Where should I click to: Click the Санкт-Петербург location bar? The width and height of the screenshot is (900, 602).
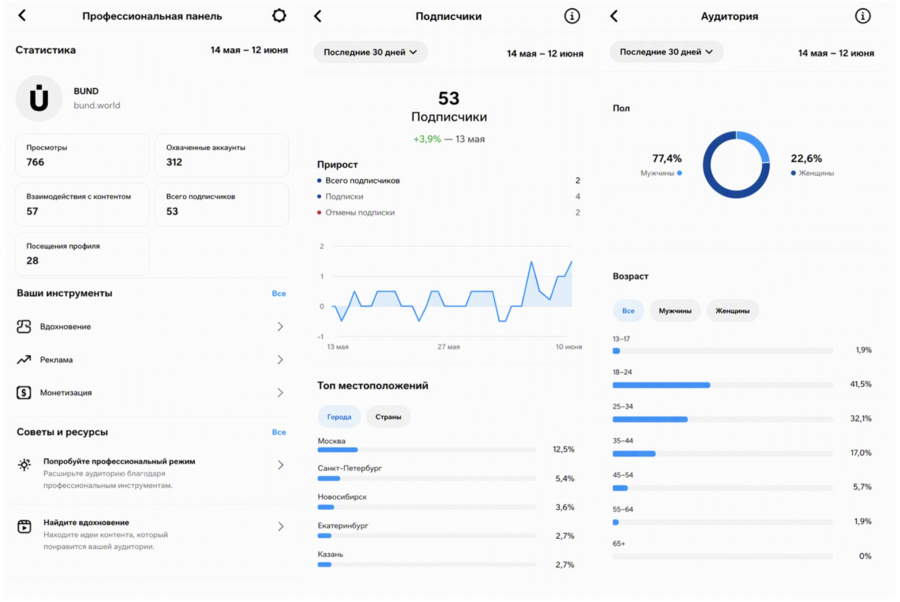[x=426, y=479]
